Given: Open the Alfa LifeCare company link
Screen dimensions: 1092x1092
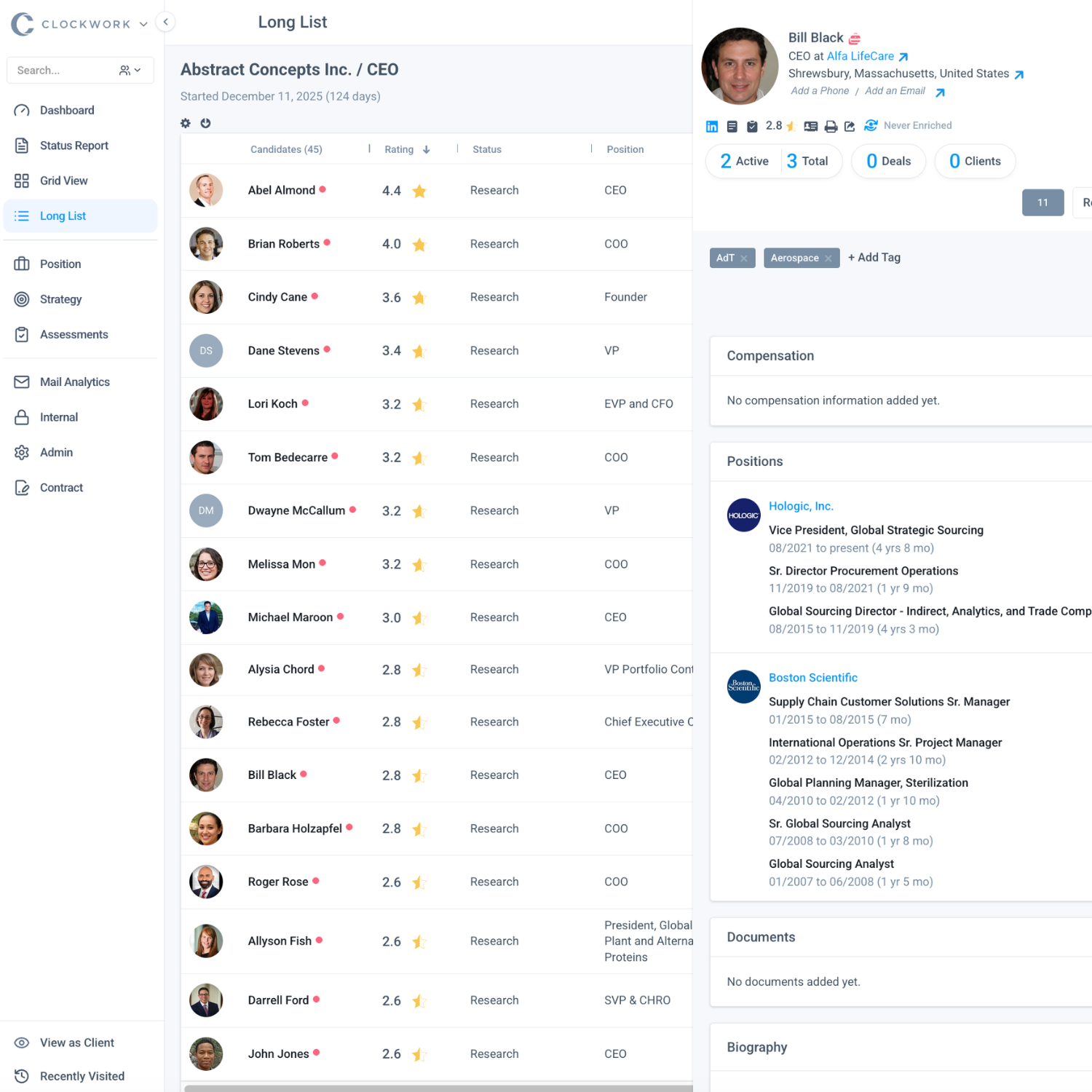Looking at the screenshot, I should click(861, 56).
